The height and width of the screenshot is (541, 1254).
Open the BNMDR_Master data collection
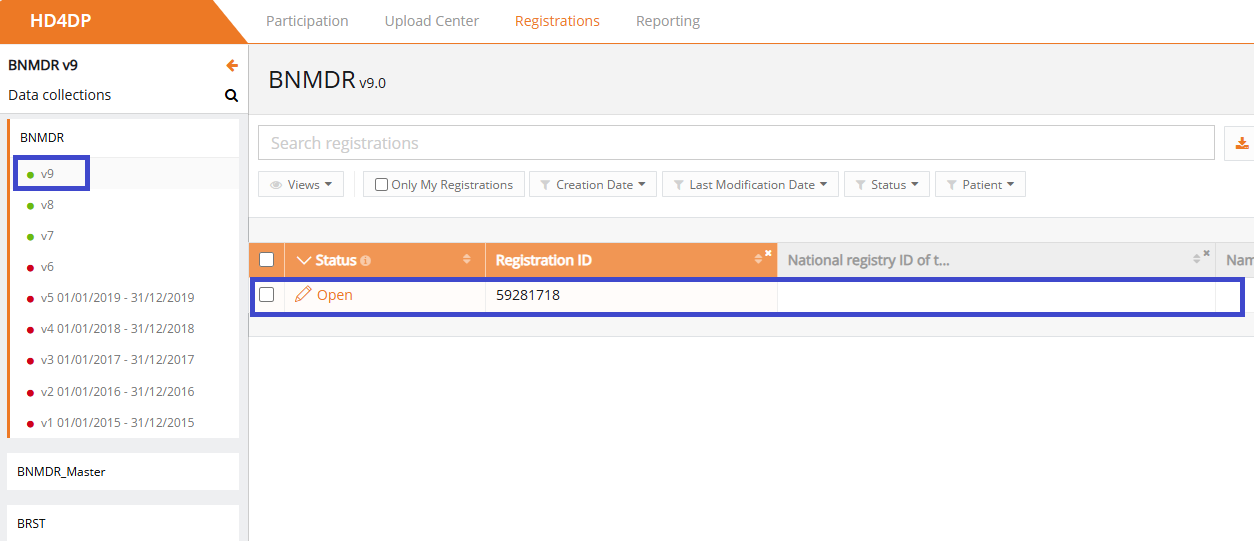coord(61,472)
